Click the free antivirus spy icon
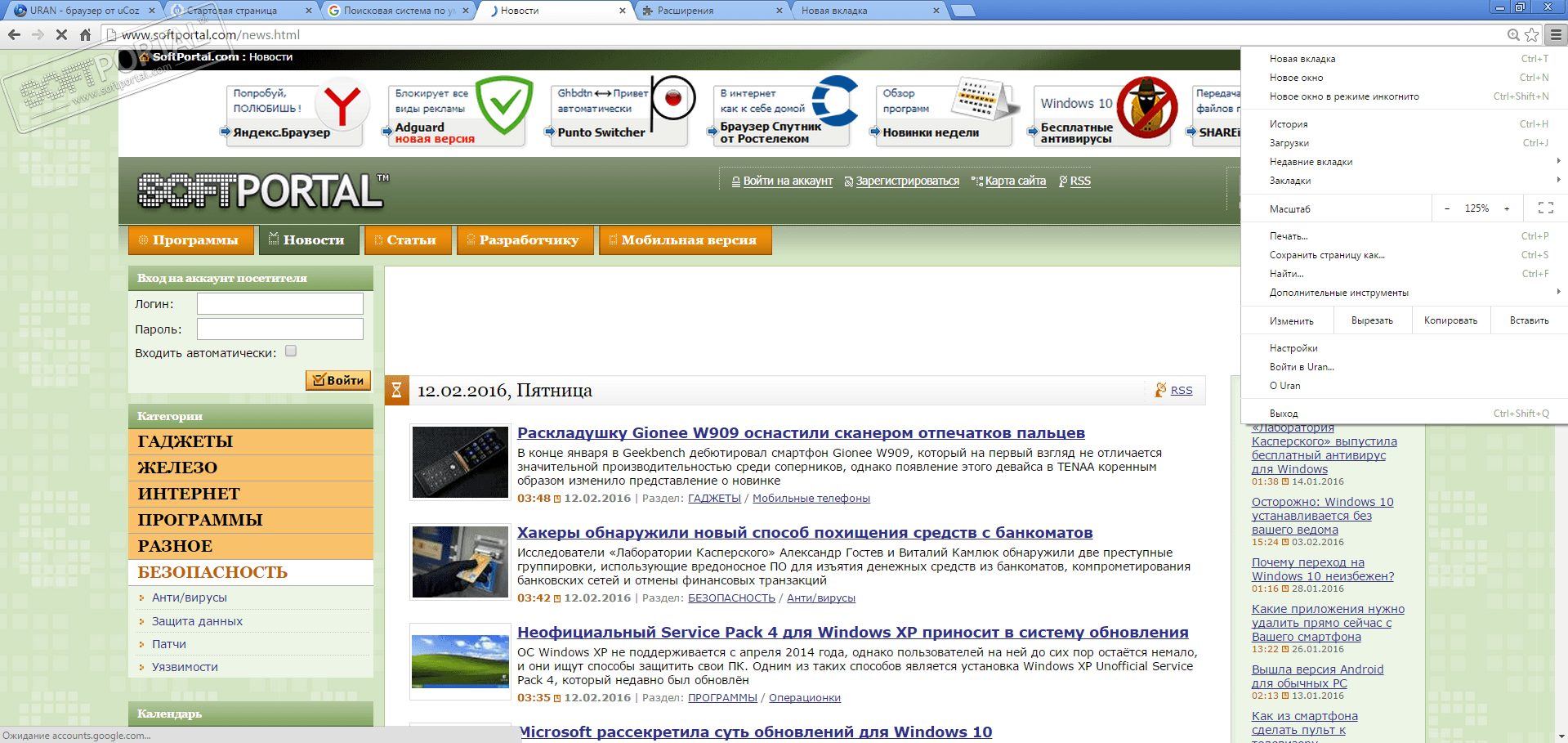 pos(1147,107)
